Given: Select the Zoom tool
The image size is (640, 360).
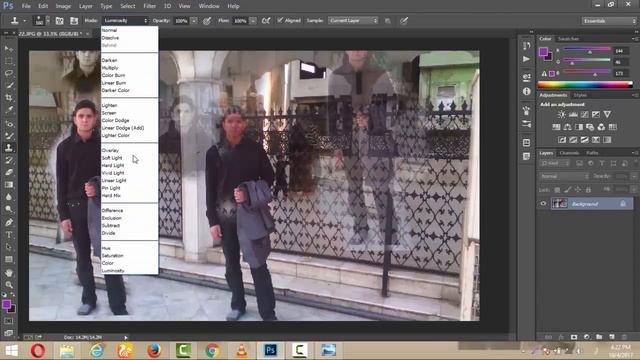Looking at the screenshot, I should point(9,285).
